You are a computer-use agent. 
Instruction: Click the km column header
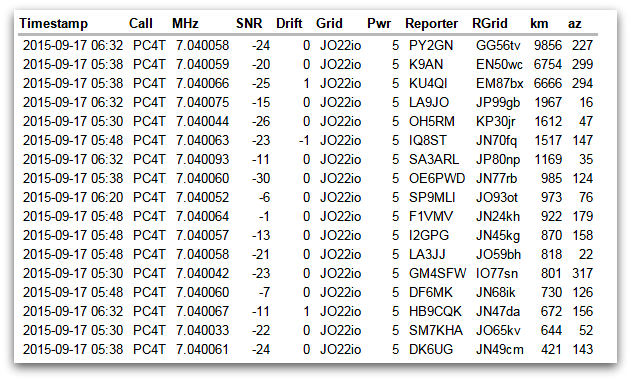(x=539, y=23)
